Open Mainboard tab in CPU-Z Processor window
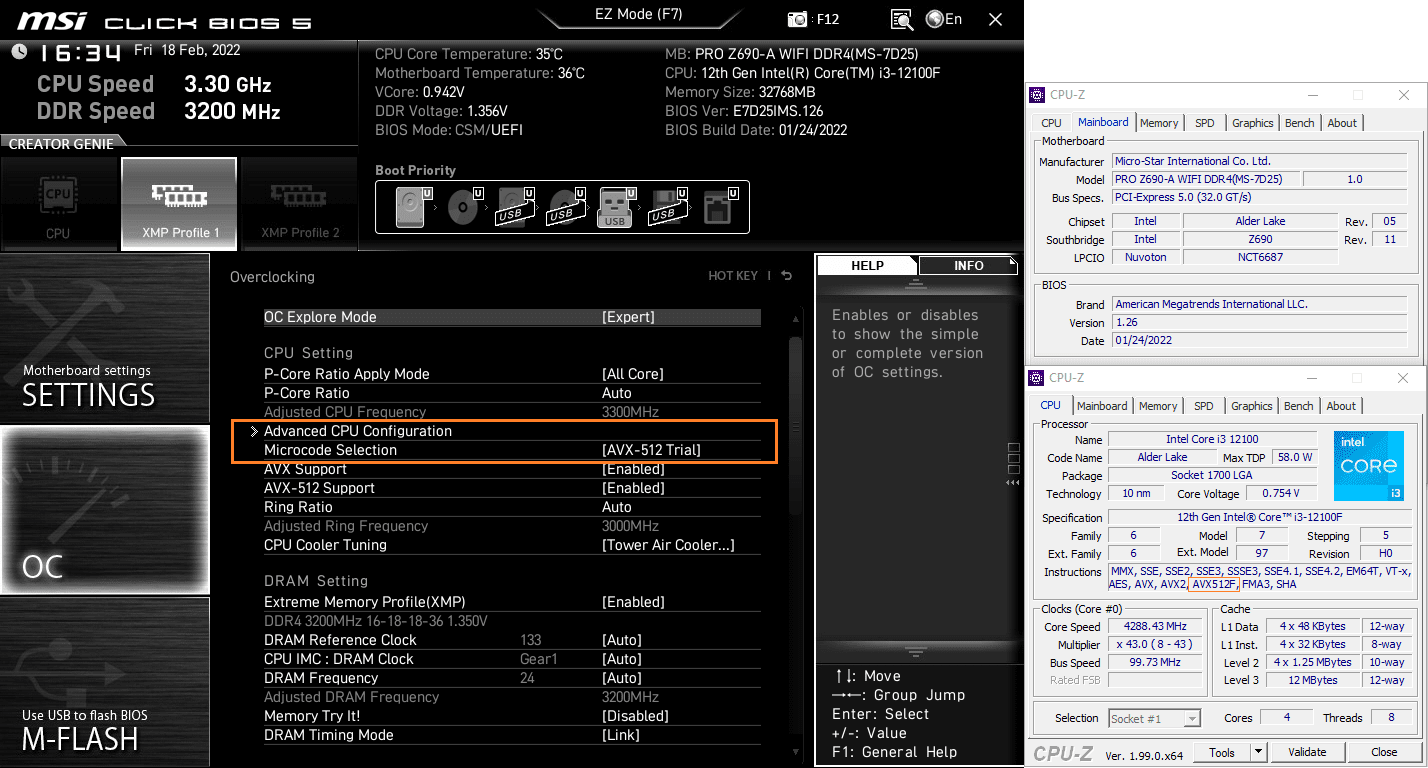This screenshot has height=768, width=1428. pyautogui.click(x=1102, y=406)
